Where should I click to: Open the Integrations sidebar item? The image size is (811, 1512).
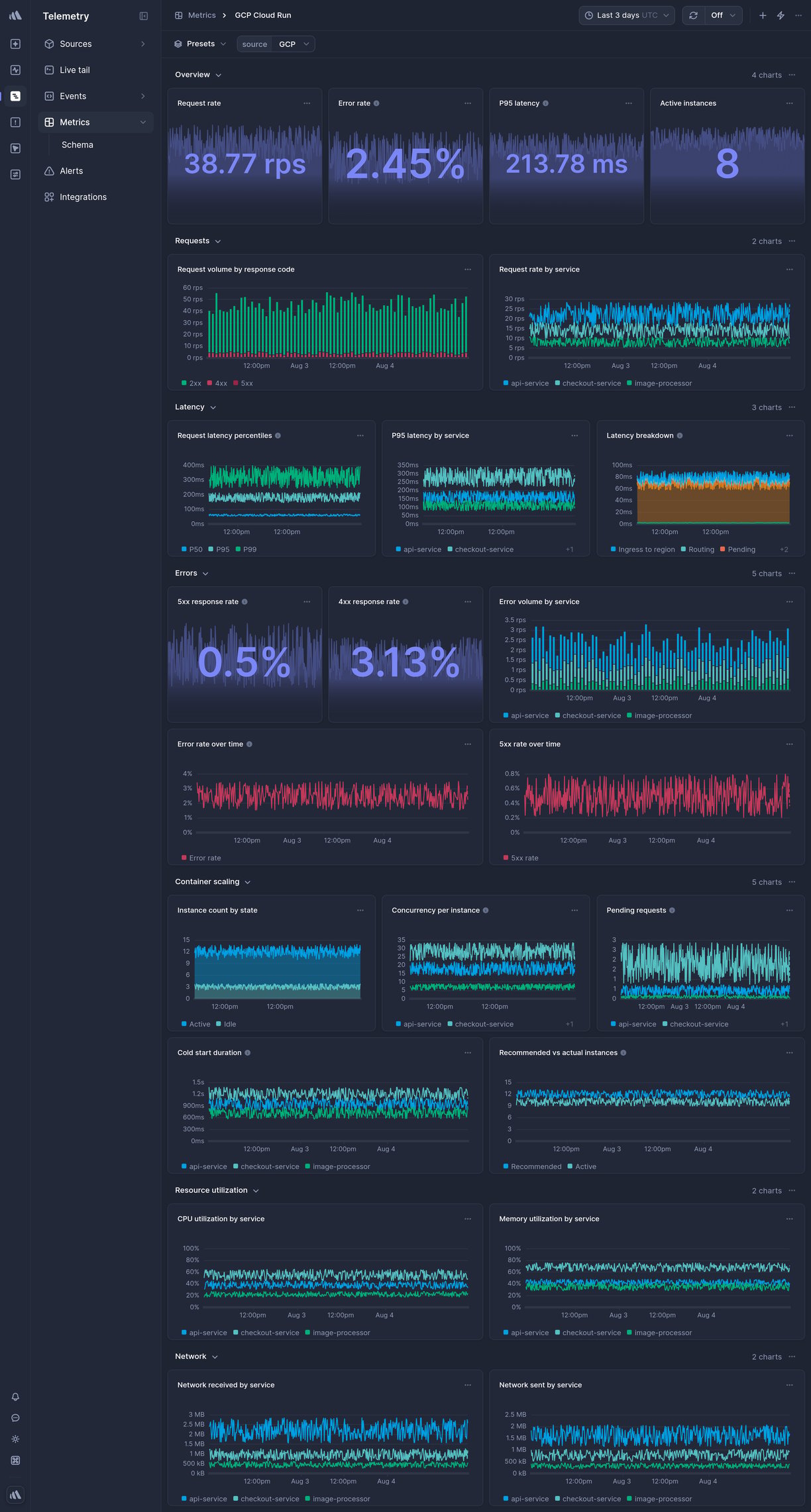coord(95,197)
